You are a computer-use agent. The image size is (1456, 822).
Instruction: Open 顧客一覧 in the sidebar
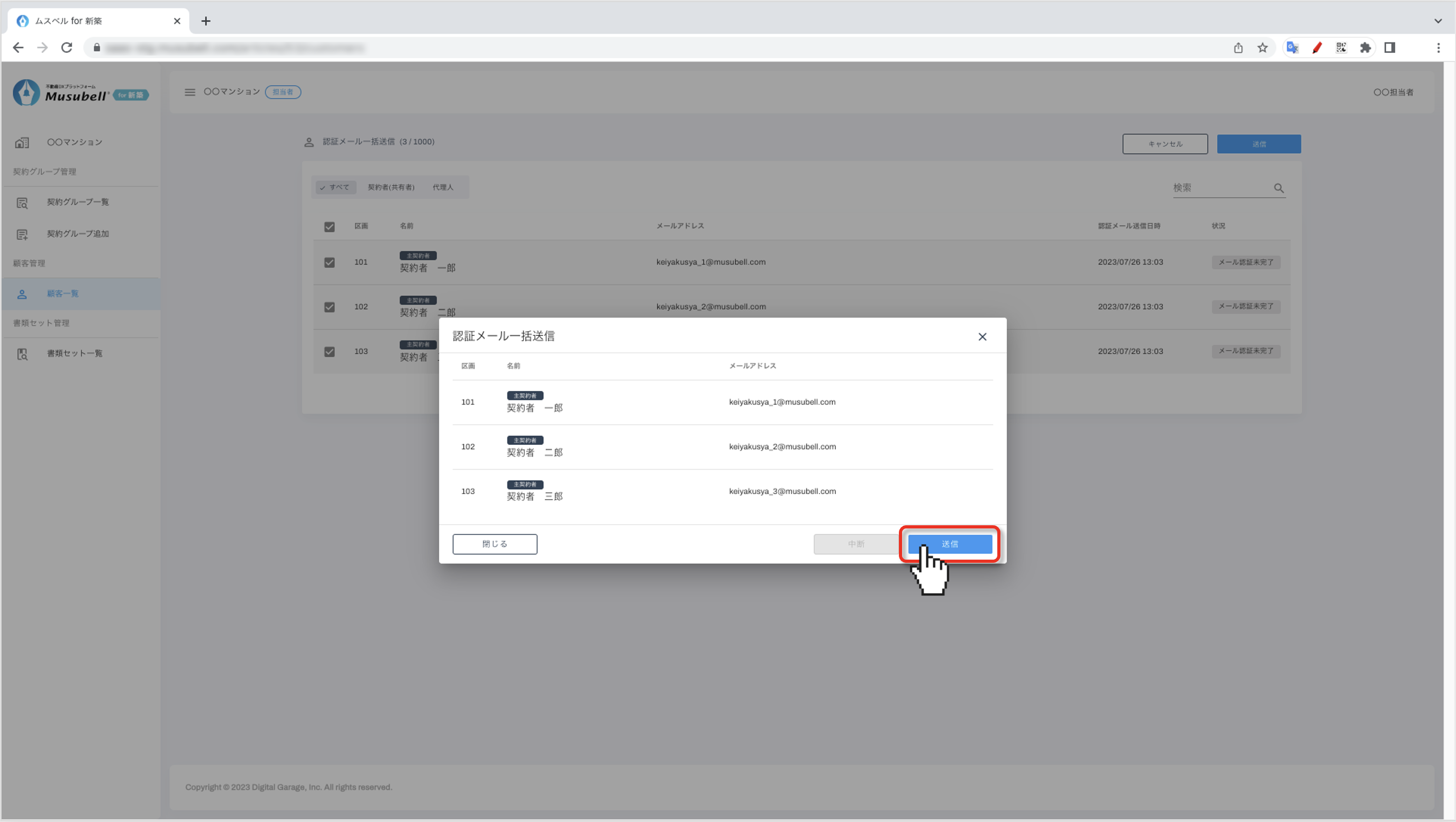tap(62, 294)
